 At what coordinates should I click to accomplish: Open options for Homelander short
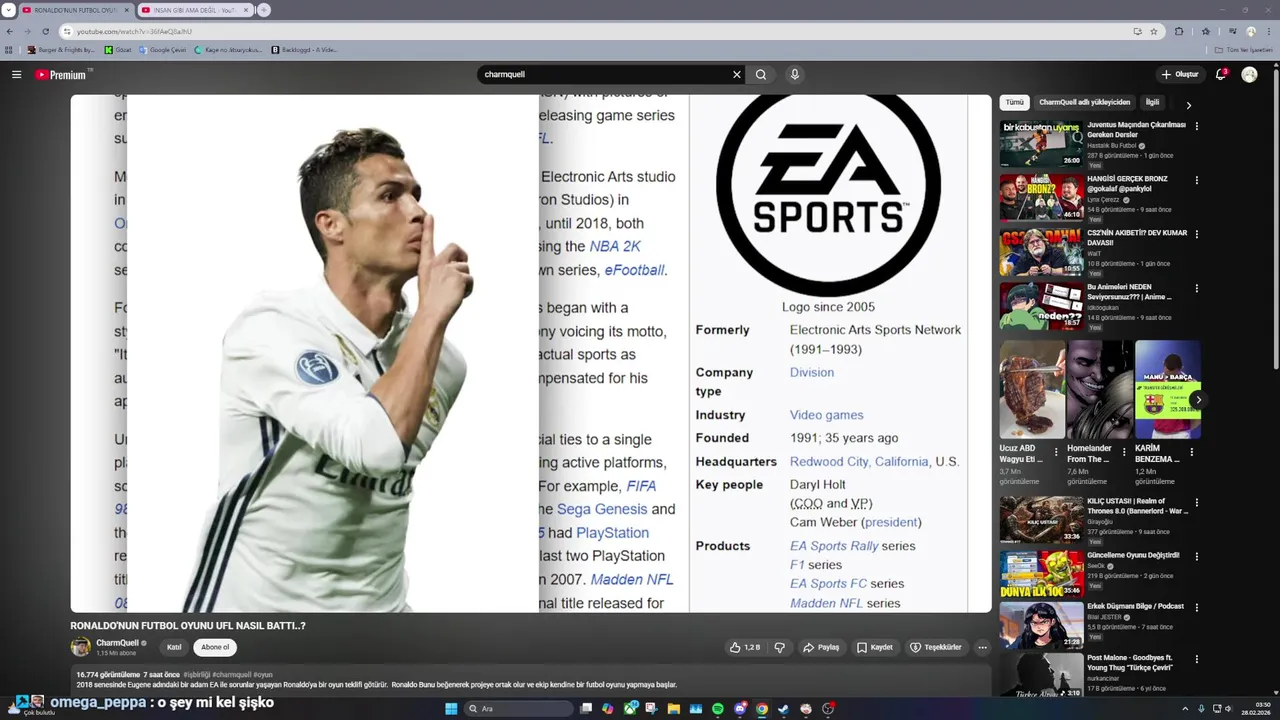coord(1123,452)
